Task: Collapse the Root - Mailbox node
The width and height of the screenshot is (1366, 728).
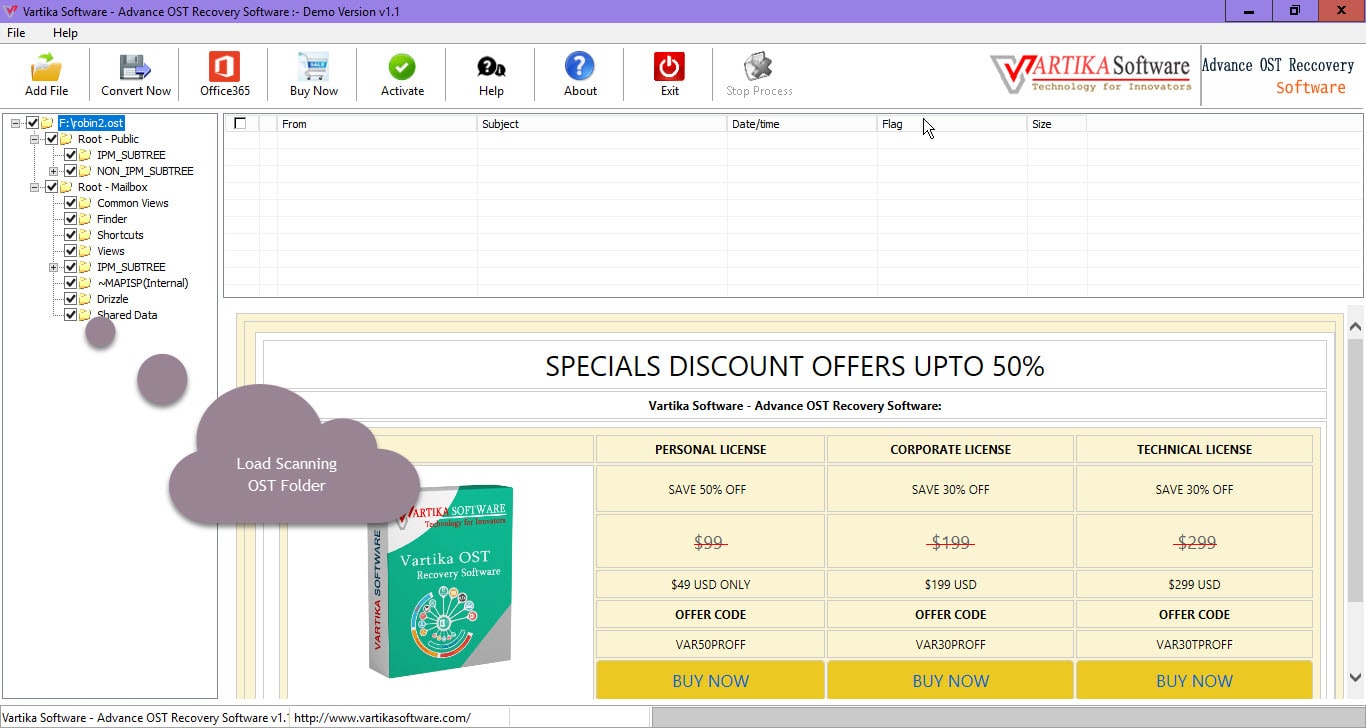Action: click(x=35, y=187)
